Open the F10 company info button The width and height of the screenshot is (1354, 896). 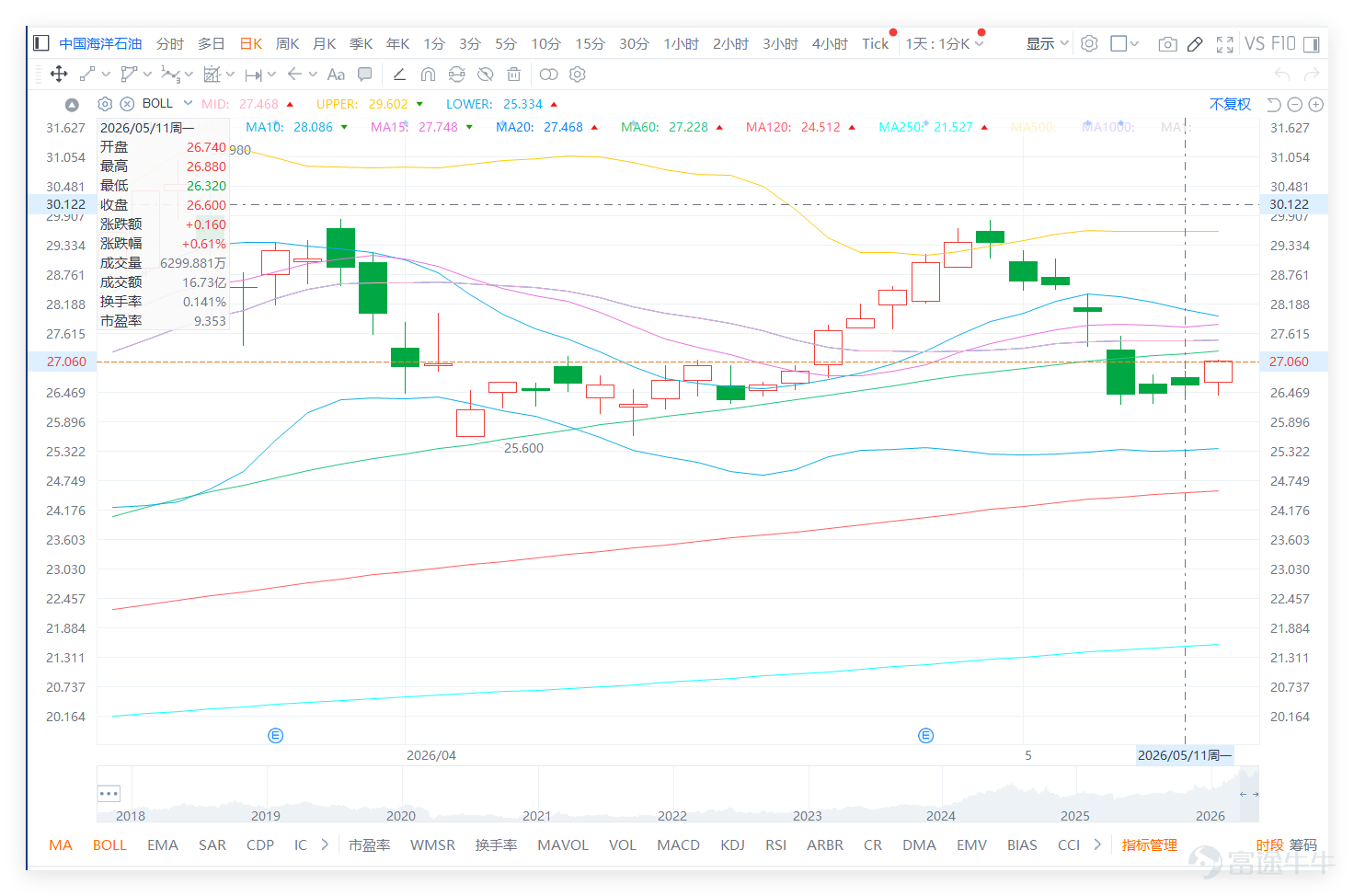[x=1283, y=43]
